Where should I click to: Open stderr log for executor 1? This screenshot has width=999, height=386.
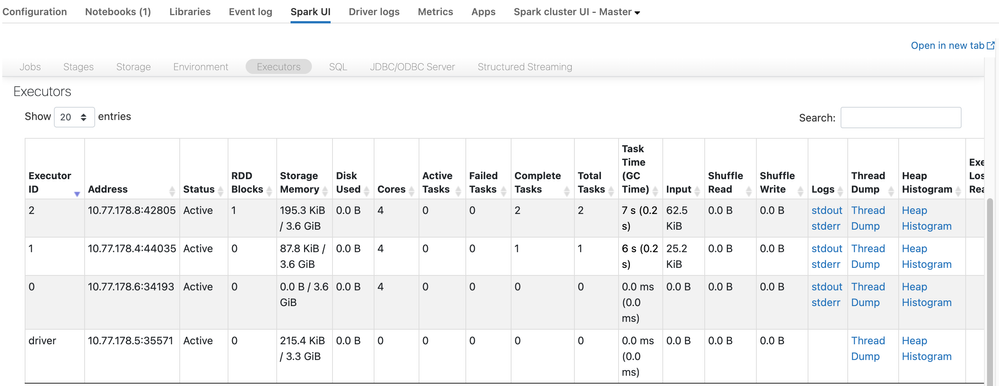coord(826,264)
